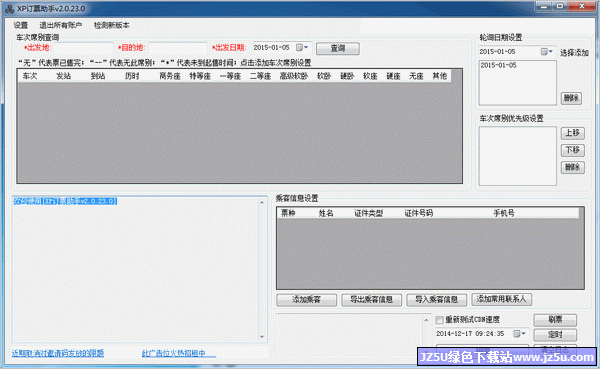Click the 添加乘客 button
The width and height of the screenshot is (600, 369).
(307, 299)
